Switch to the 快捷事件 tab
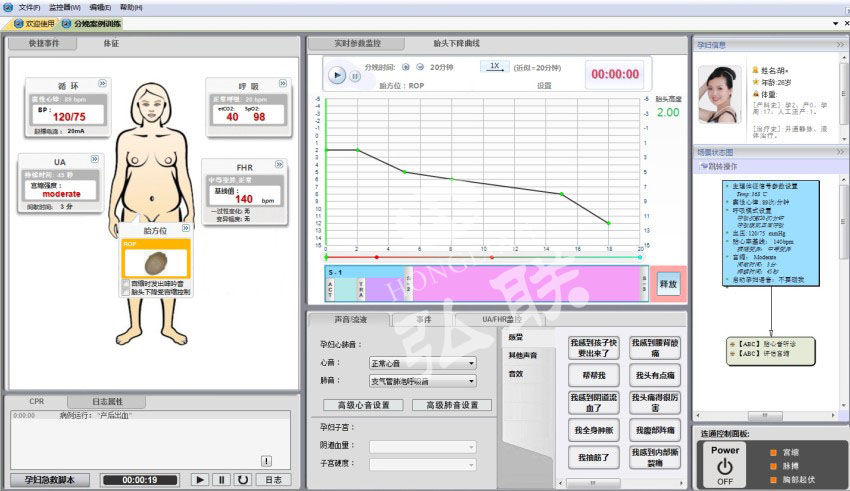 pyautogui.click(x=44, y=43)
